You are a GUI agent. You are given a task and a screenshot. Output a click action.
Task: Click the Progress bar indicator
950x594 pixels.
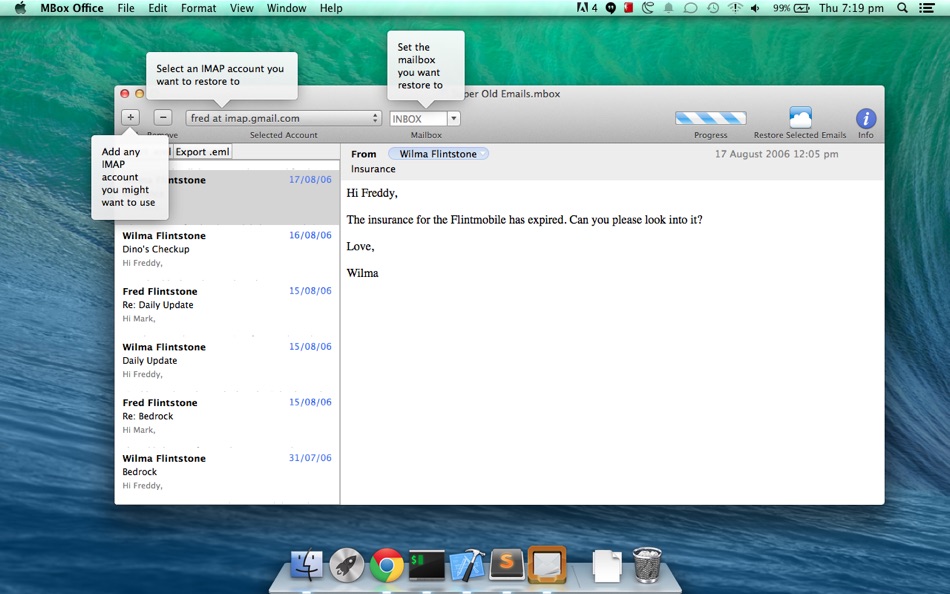(x=711, y=118)
